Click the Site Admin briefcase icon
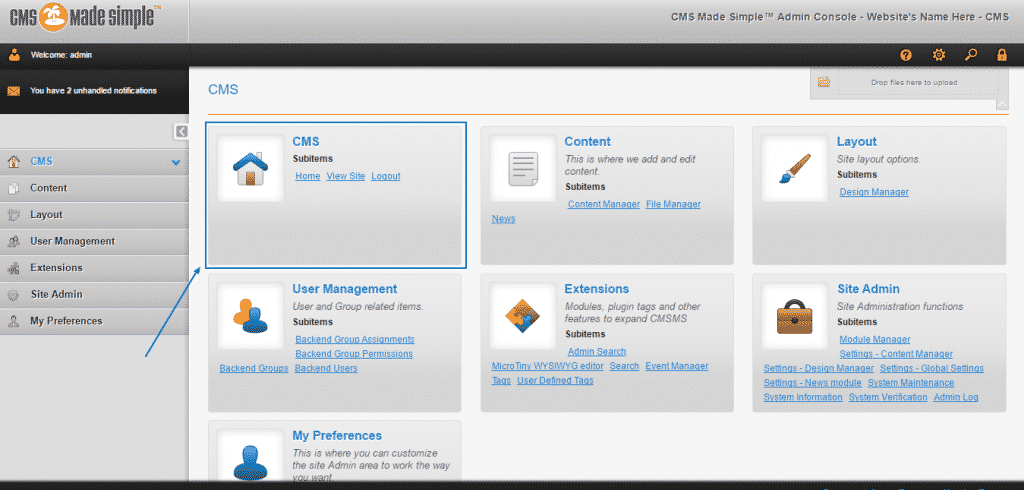1024x490 pixels. coord(794,316)
